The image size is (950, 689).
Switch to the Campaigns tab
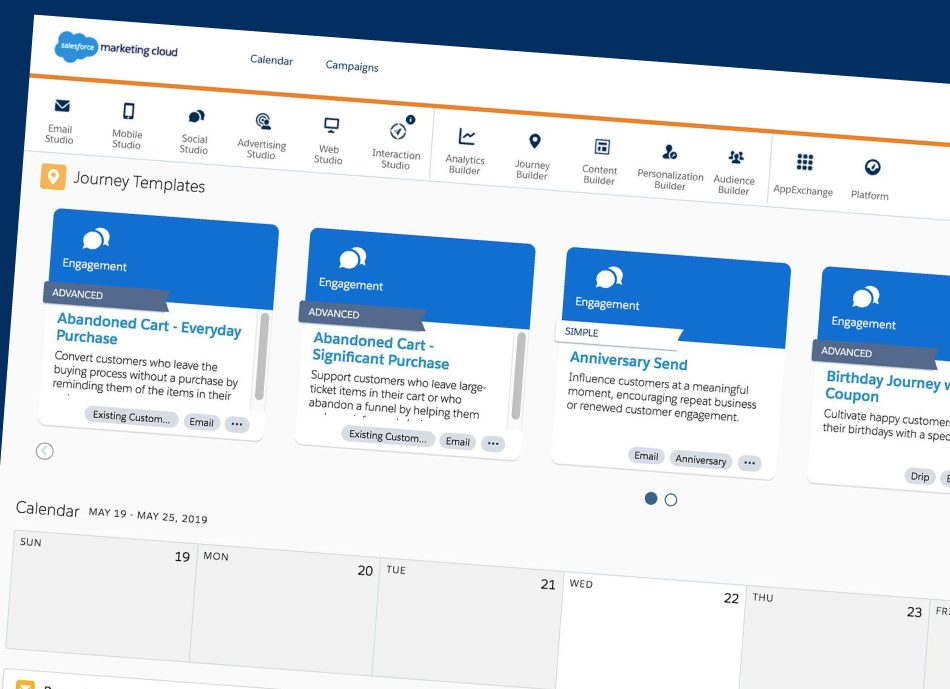coord(352,66)
